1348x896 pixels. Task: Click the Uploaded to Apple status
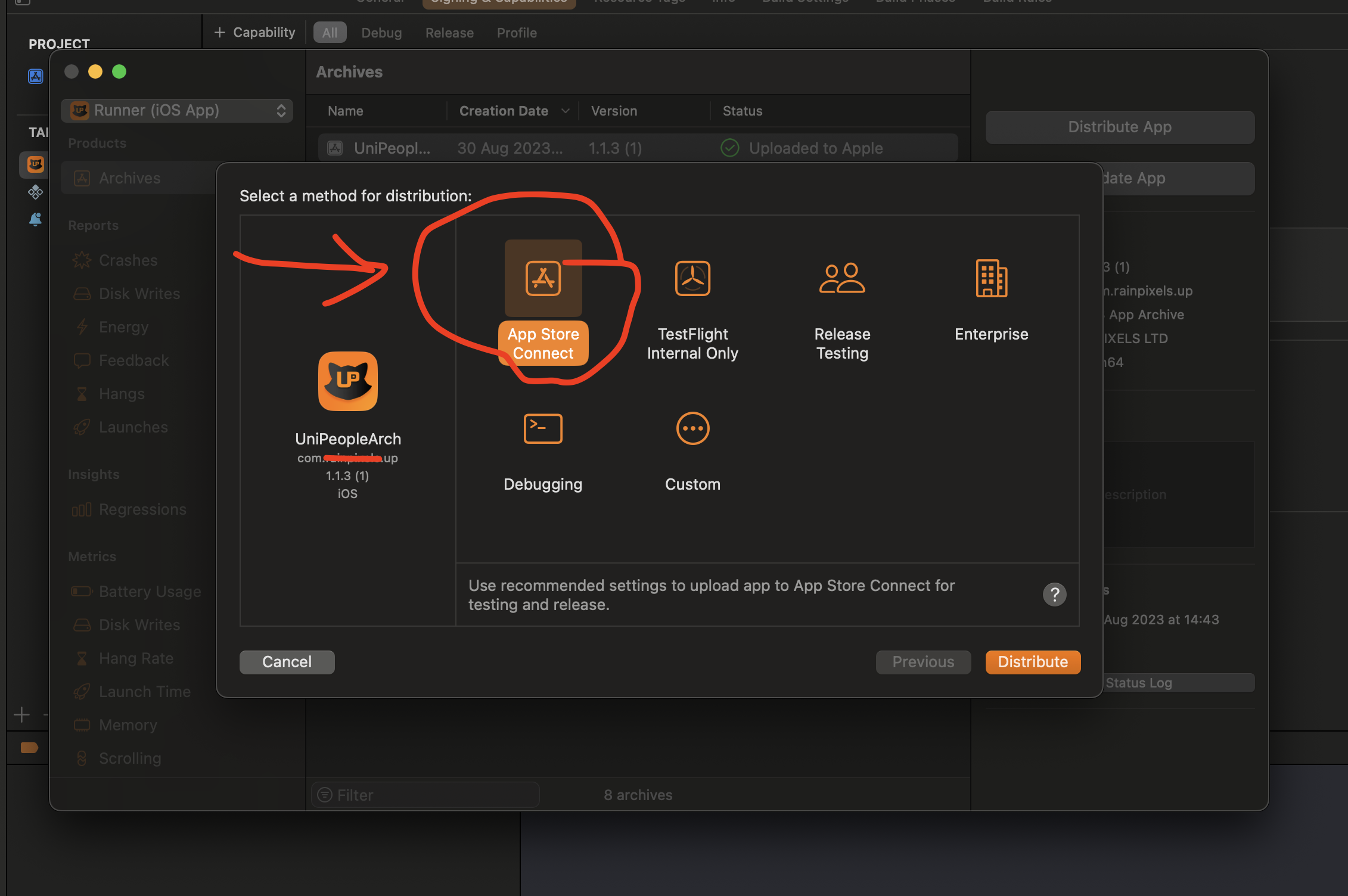pos(802,148)
